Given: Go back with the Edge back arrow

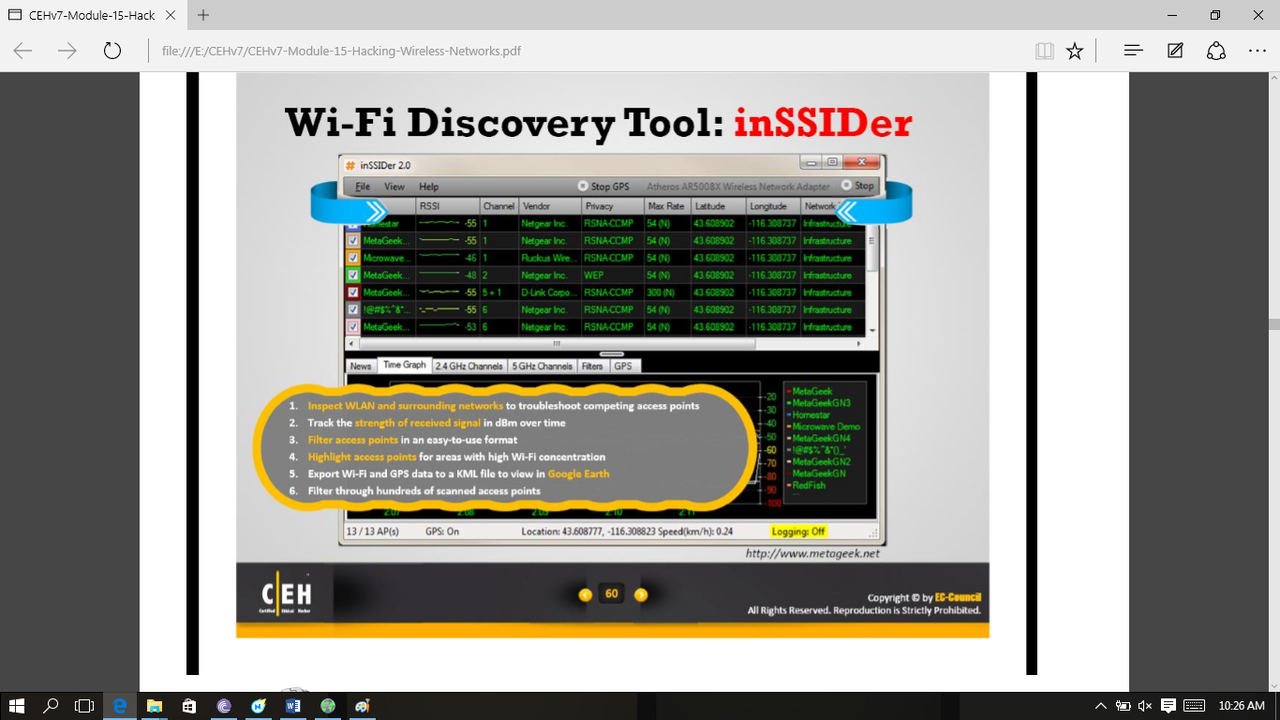Looking at the screenshot, I should [x=22, y=50].
